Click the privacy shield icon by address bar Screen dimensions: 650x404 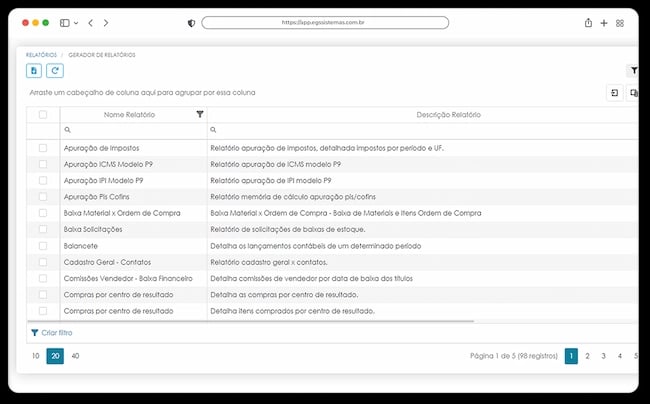191,23
